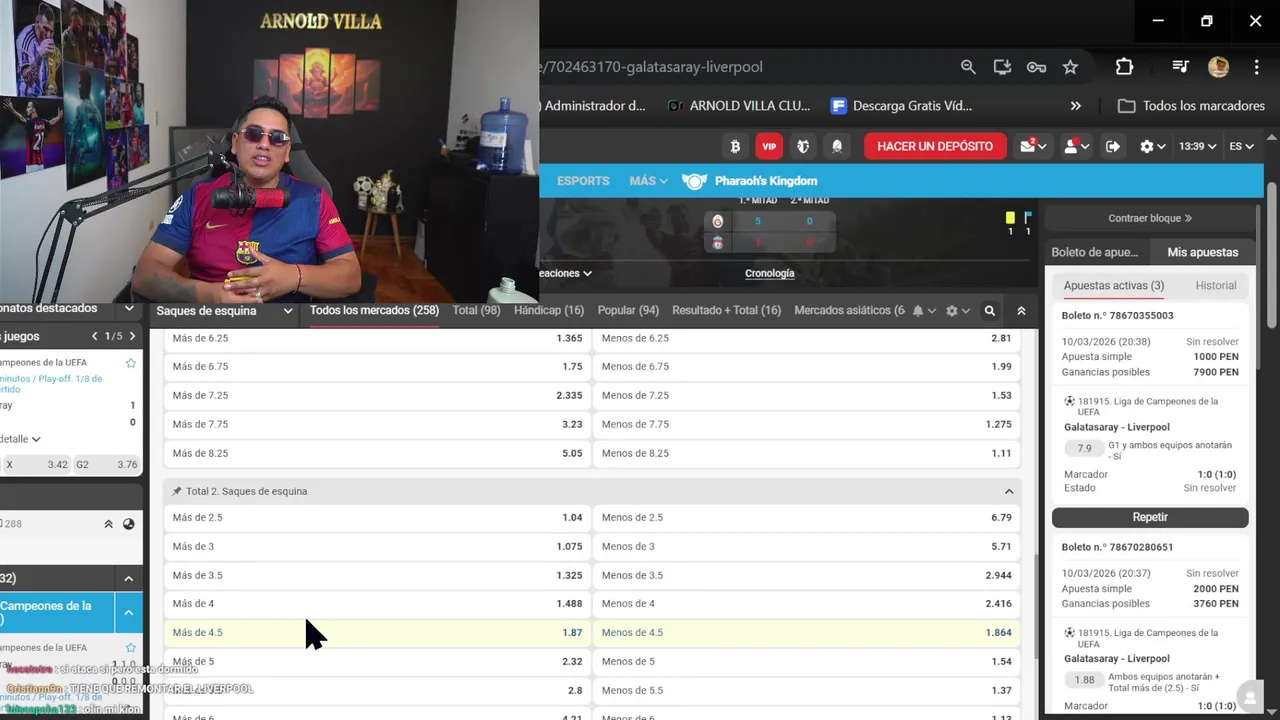This screenshot has height=720, width=1280.
Task: Click the Bitcoin icon in site header
Action: (735, 146)
